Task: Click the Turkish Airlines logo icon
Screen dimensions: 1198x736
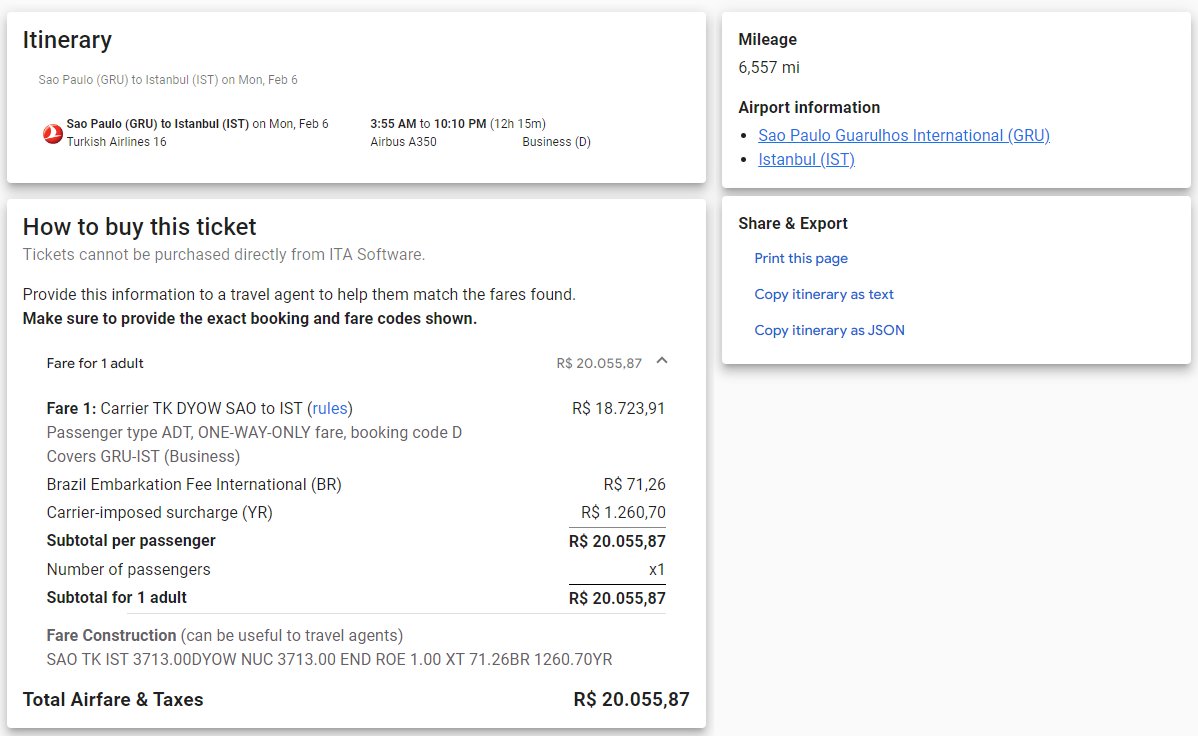Action: pos(53,134)
